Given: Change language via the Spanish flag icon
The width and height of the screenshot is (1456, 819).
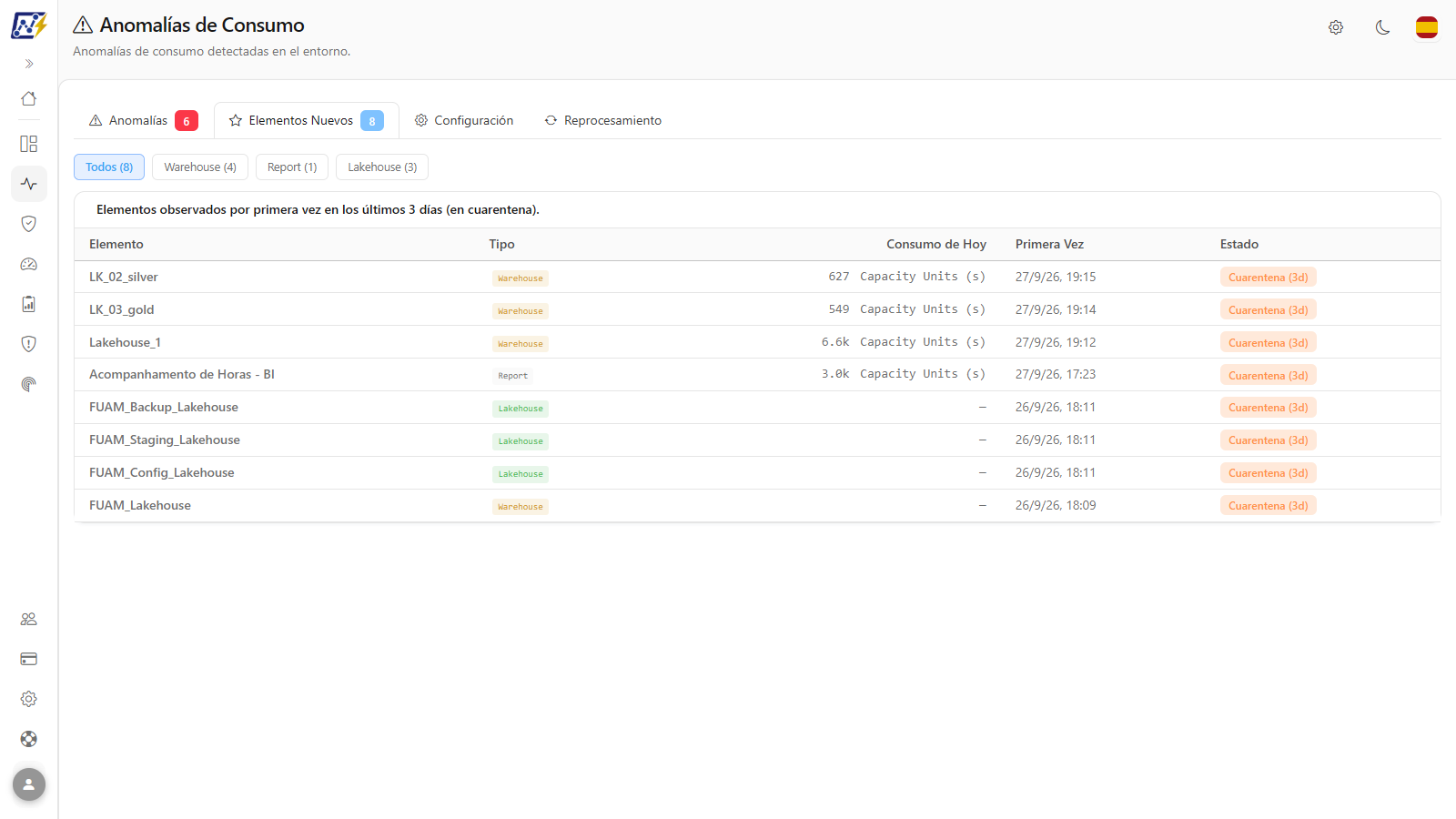Looking at the screenshot, I should (x=1427, y=27).
